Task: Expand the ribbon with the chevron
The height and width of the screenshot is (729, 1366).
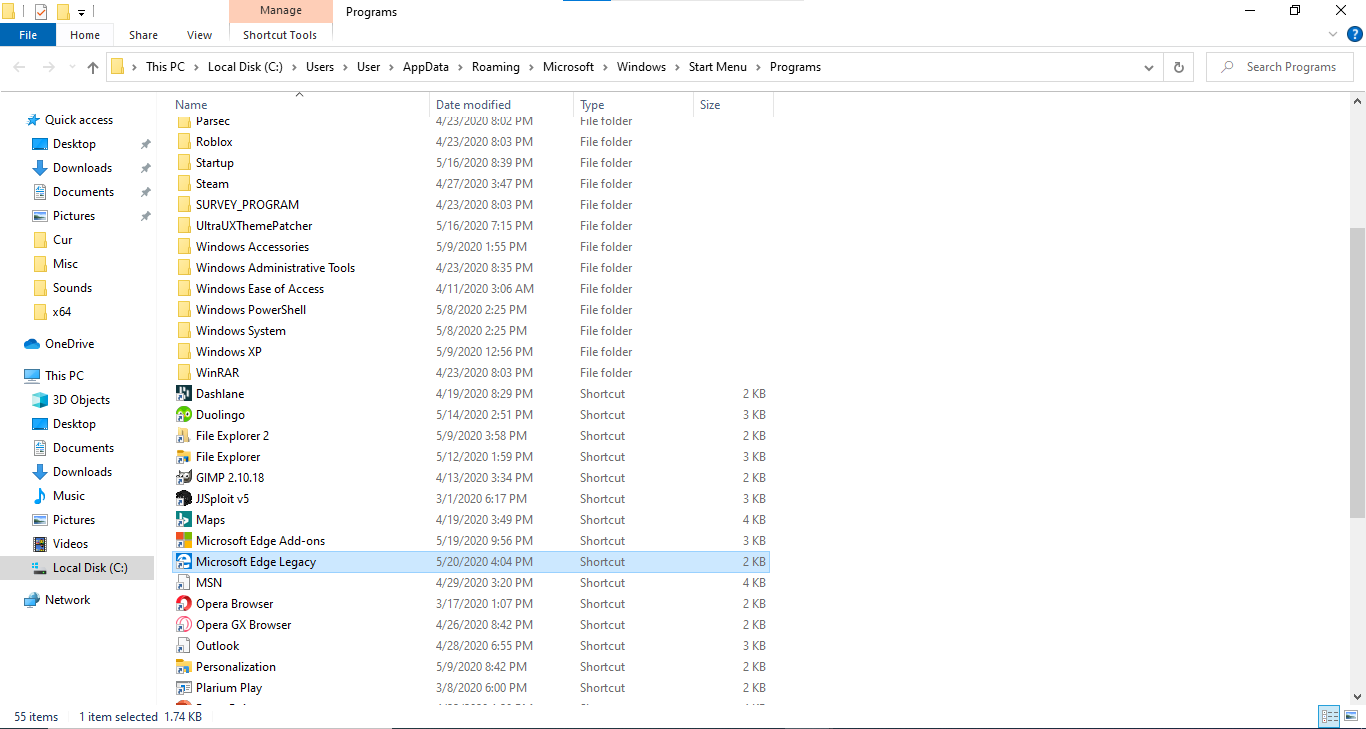Action: [1333, 34]
